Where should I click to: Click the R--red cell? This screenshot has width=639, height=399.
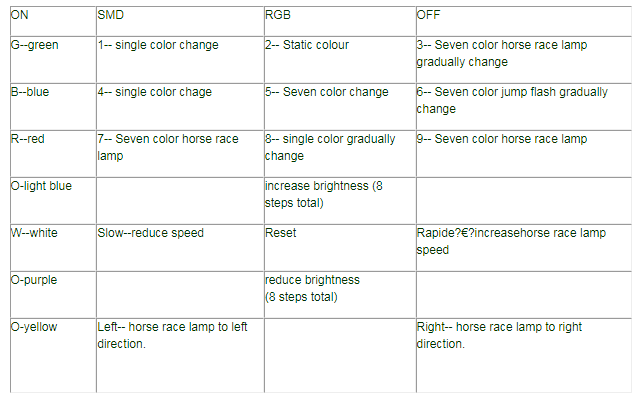[x=53, y=154]
